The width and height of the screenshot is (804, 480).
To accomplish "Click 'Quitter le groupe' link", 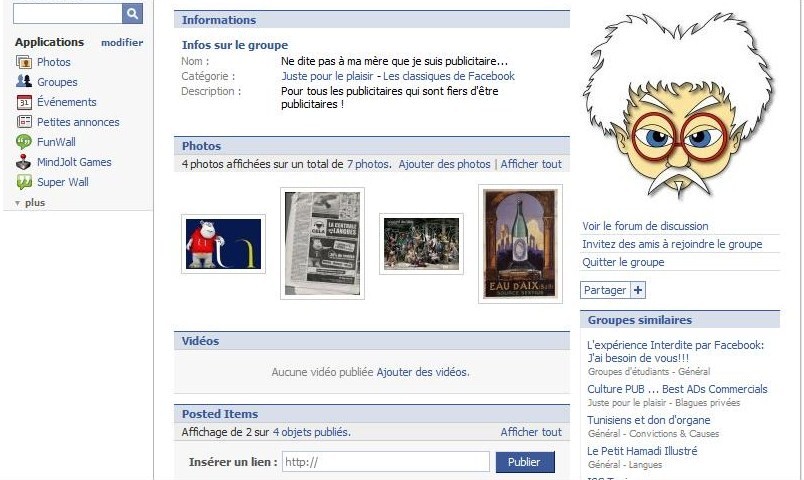I will coord(623,262).
